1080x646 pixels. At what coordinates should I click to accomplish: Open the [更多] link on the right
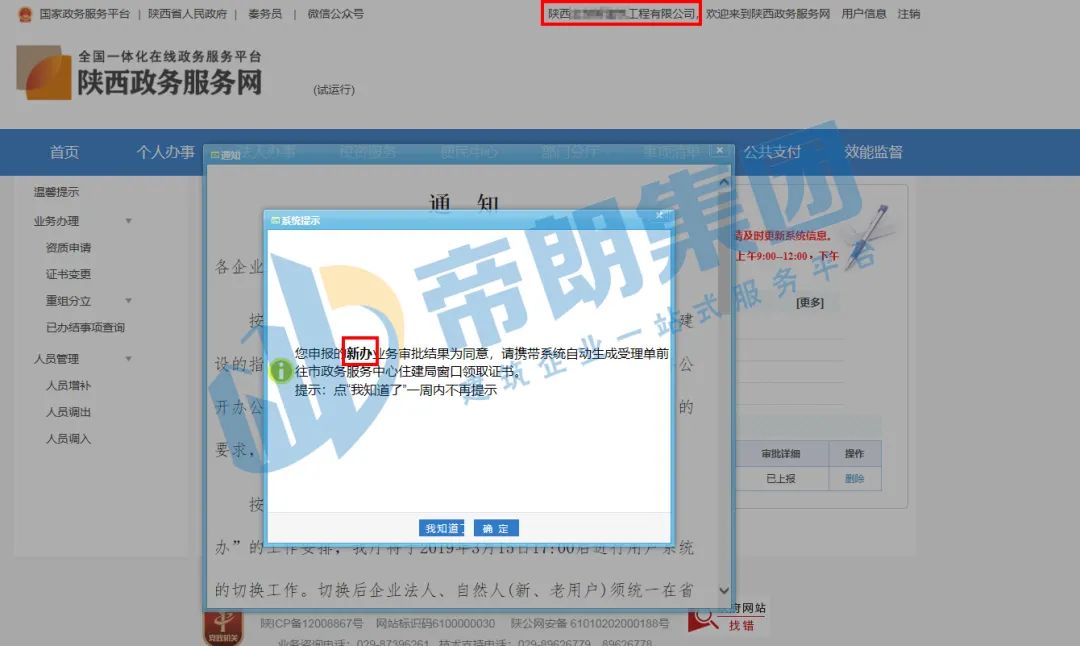810,302
